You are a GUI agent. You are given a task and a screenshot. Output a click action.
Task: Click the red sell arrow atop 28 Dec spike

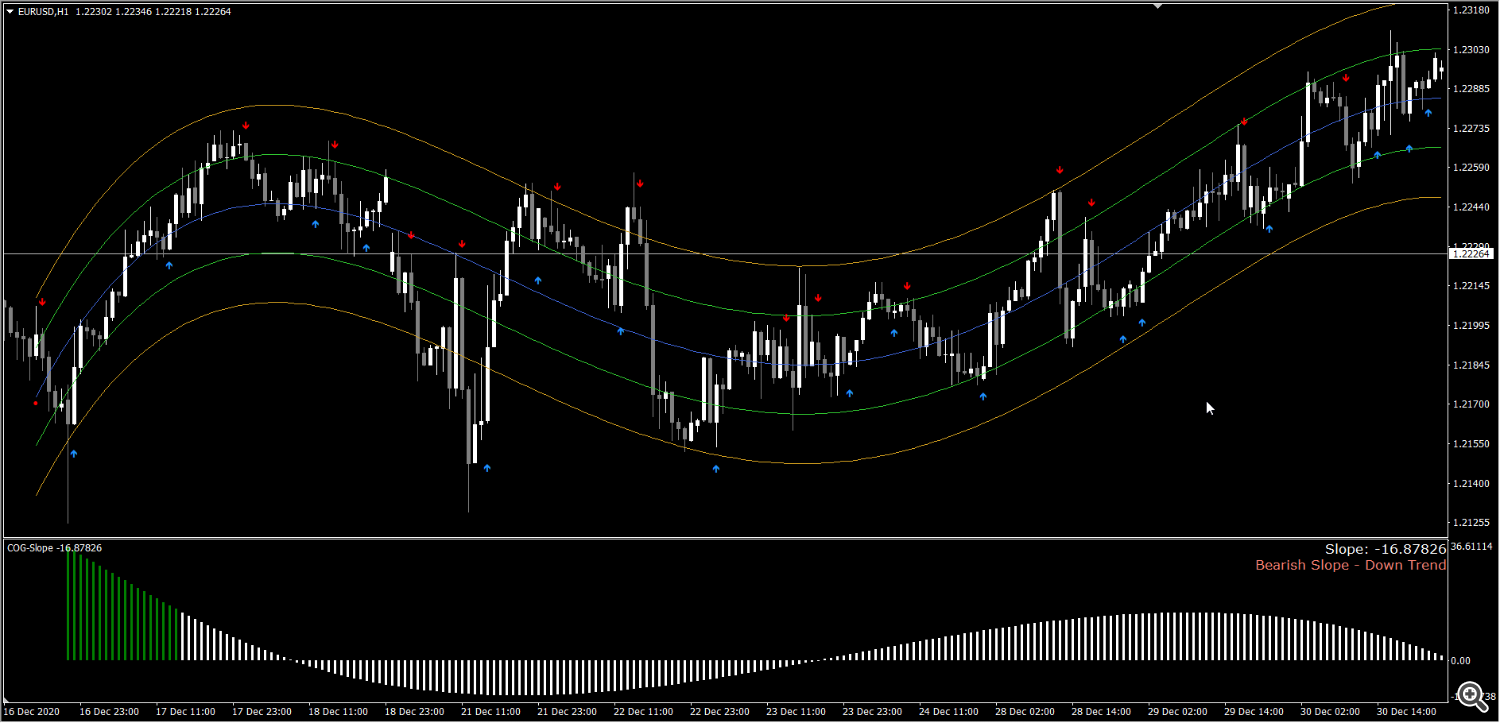pyautogui.click(x=1059, y=170)
